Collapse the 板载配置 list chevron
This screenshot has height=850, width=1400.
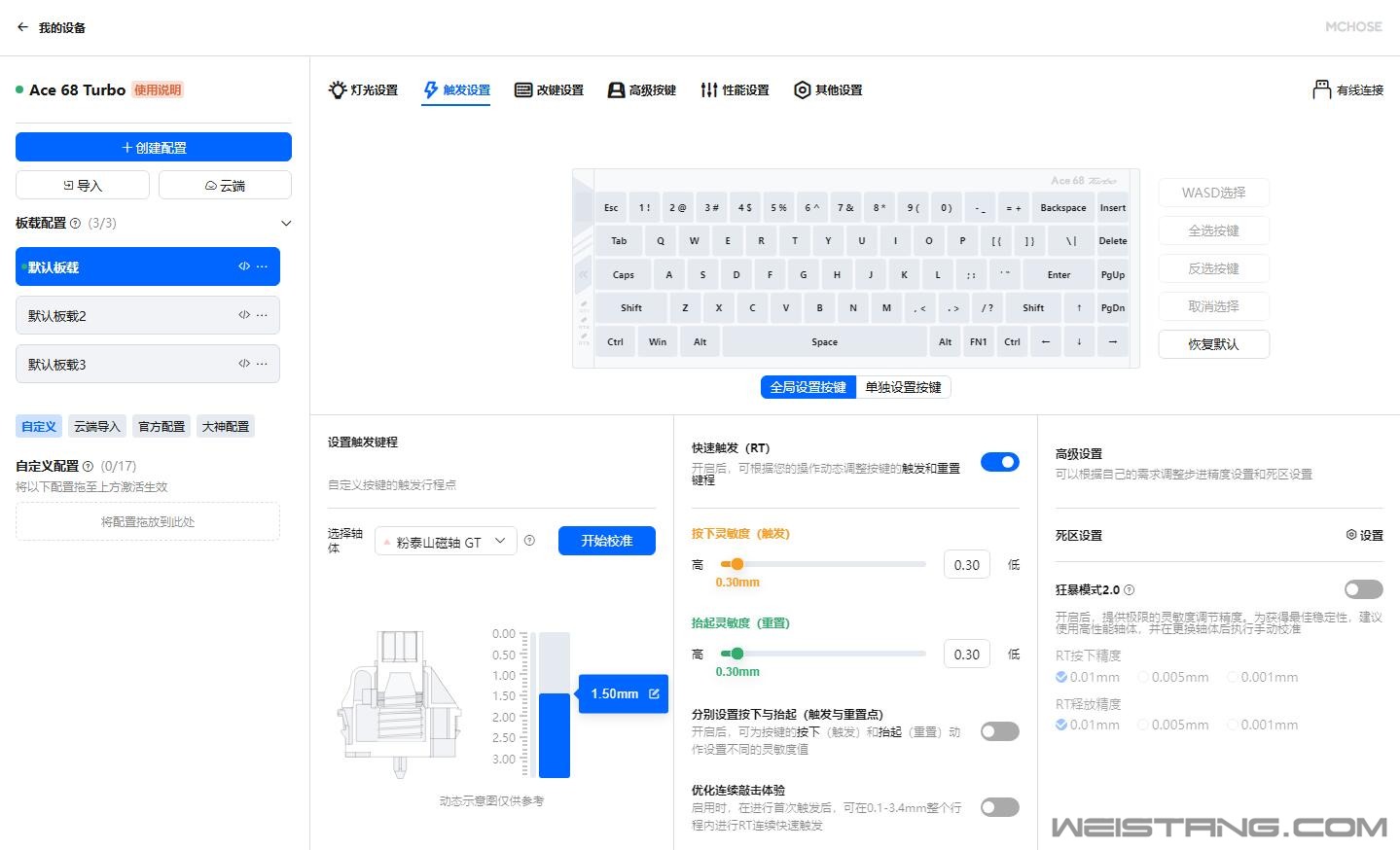(286, 224)
